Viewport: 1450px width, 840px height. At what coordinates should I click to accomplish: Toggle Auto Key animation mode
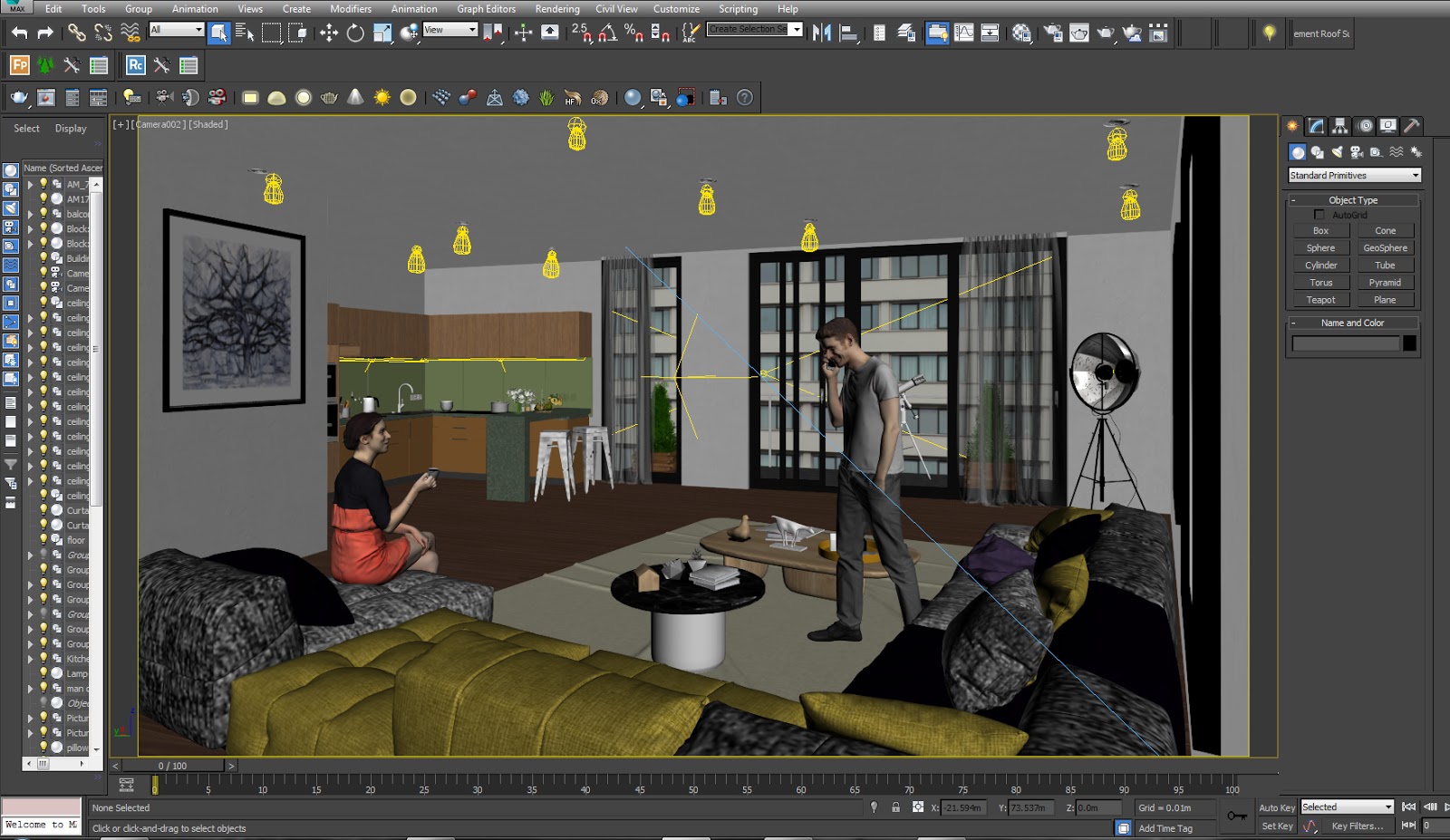pos(1276,806)
